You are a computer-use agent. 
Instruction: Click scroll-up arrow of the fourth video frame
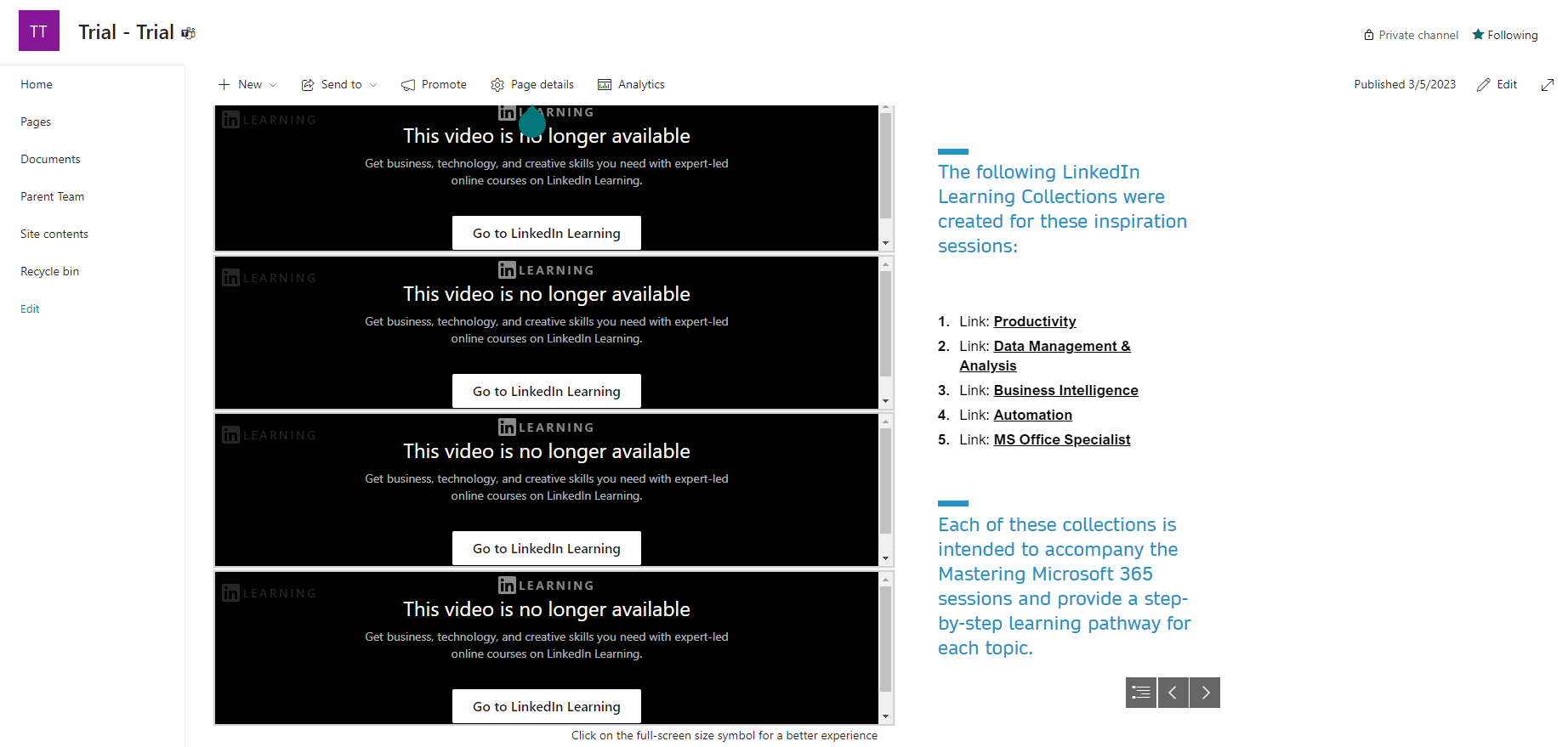coord(885,580)
